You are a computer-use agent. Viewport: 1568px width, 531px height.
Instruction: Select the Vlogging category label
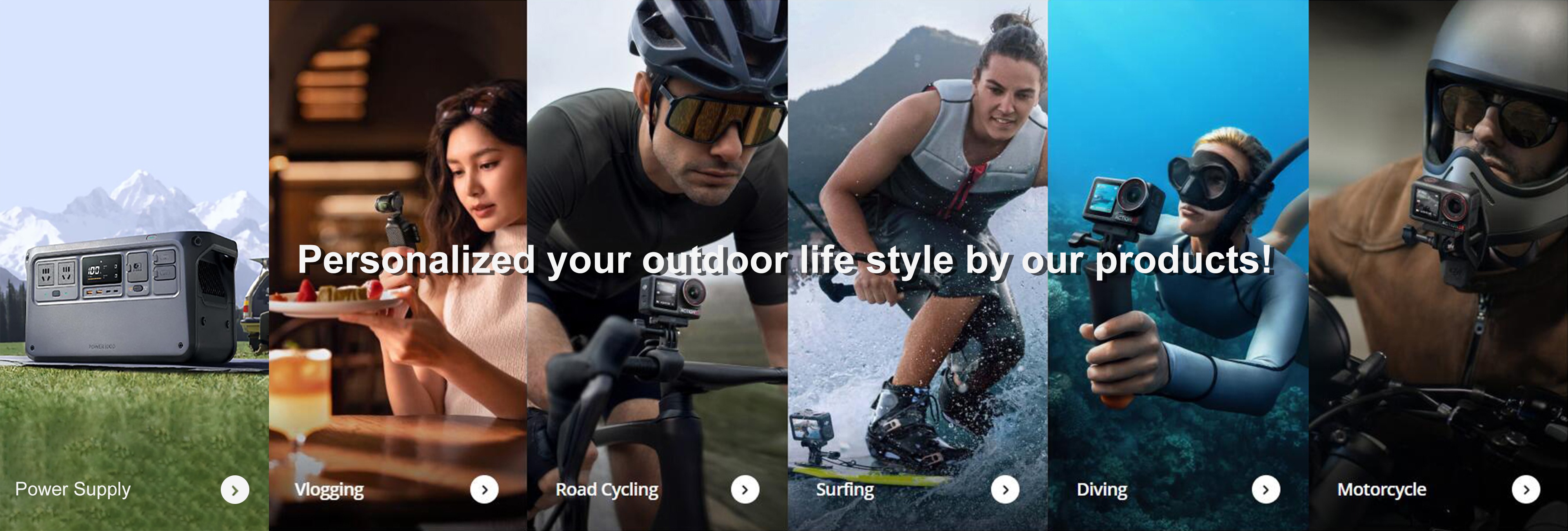point(329,489)
